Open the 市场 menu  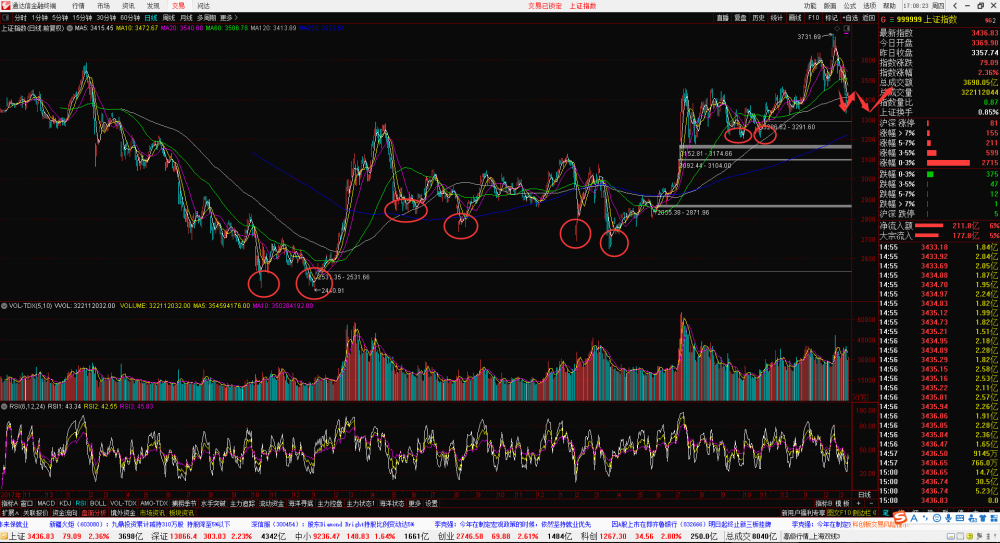pyautogui.click(x=103, y=6)
